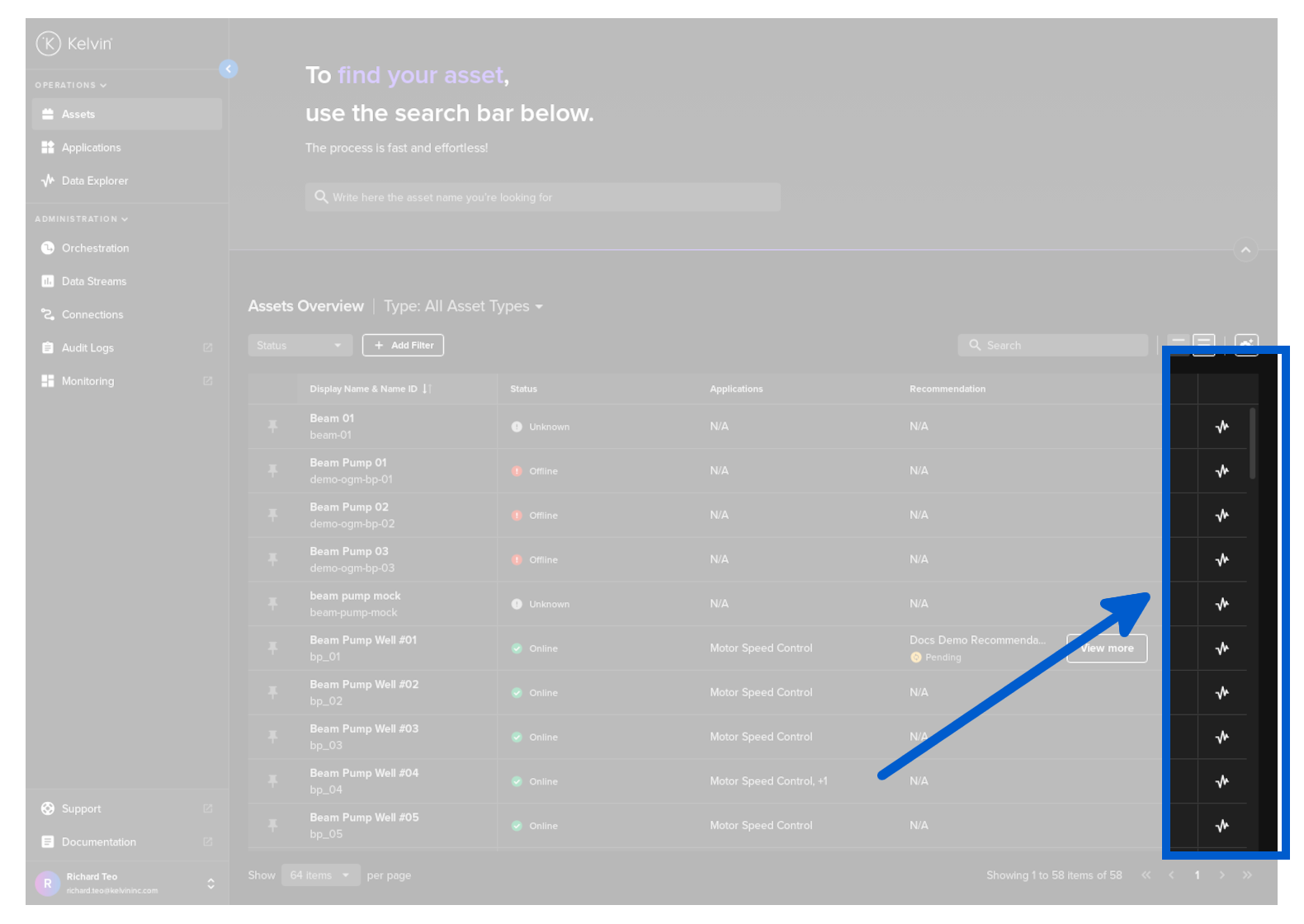Pin the Beam Pump Well #01 asset
This screenshot has width=1304, height=924.
click(x=272, y=648)
